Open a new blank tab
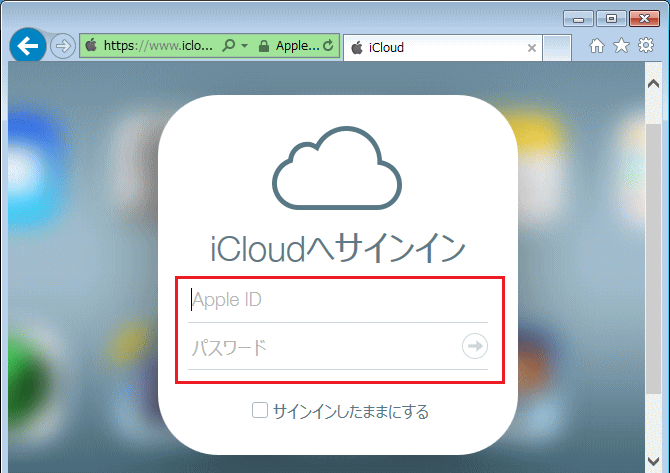 [557, 47]
